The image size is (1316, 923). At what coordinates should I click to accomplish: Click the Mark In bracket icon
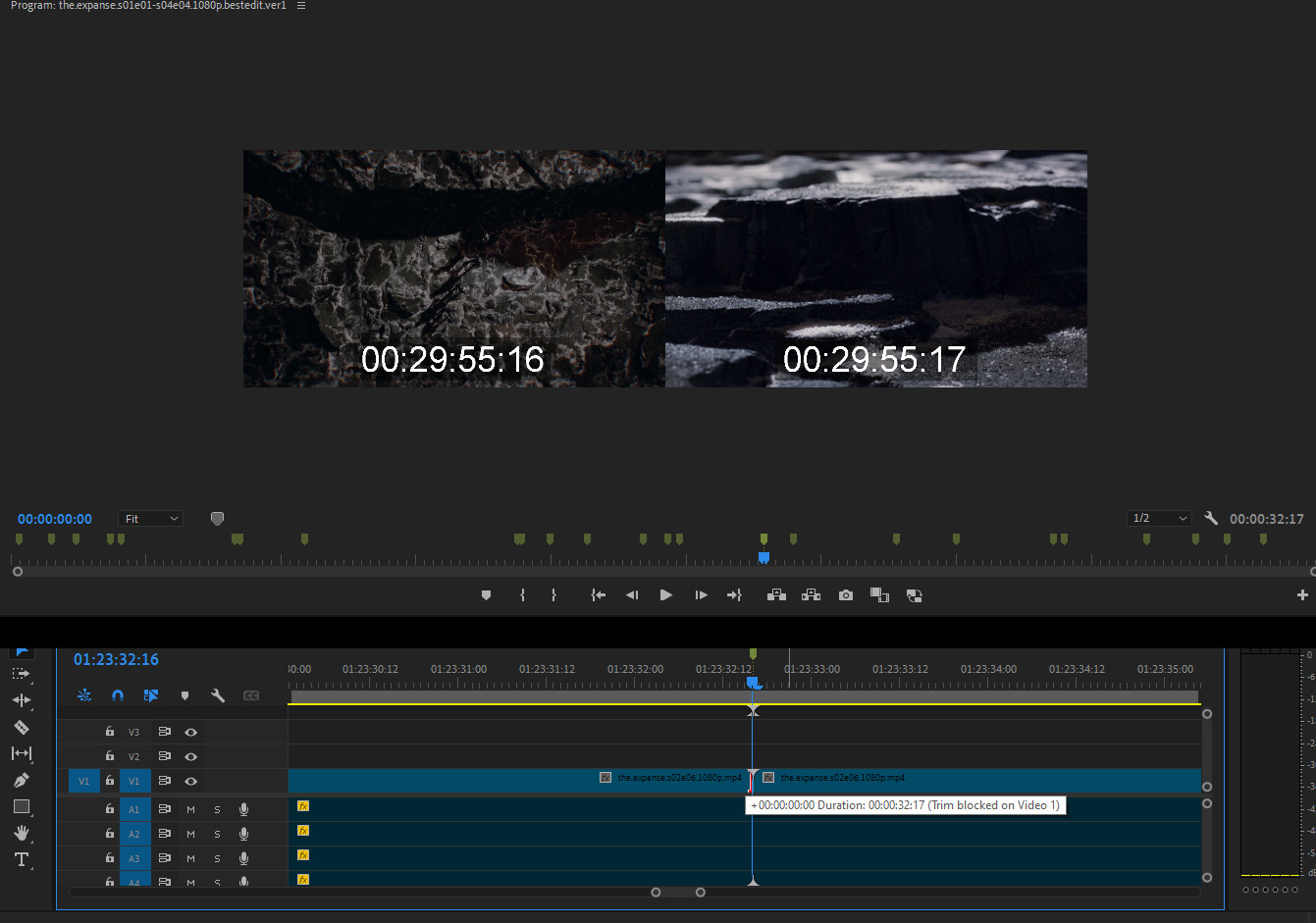coord(522,595)
